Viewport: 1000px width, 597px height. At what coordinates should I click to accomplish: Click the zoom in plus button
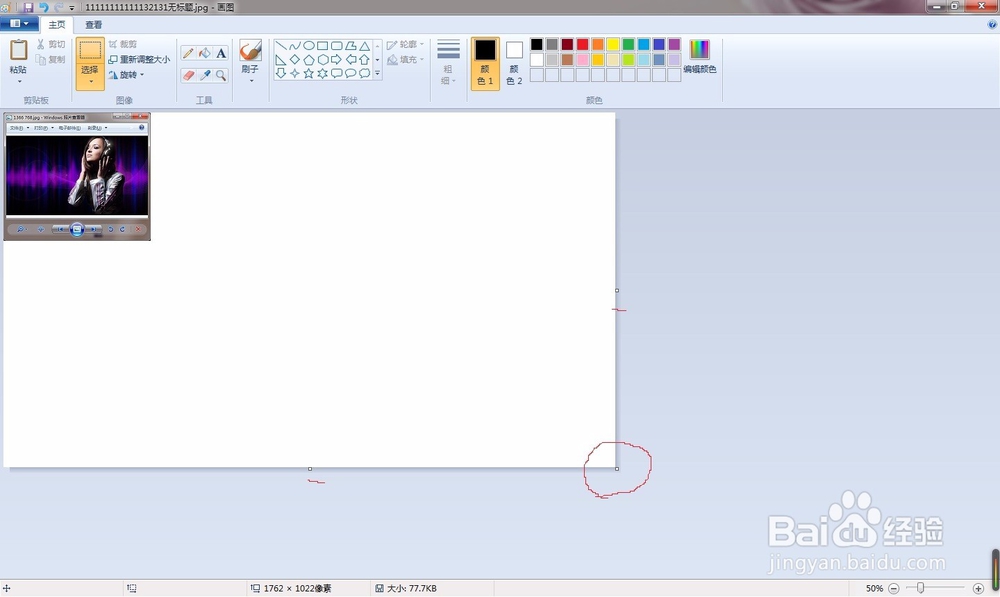click(978, 588)
